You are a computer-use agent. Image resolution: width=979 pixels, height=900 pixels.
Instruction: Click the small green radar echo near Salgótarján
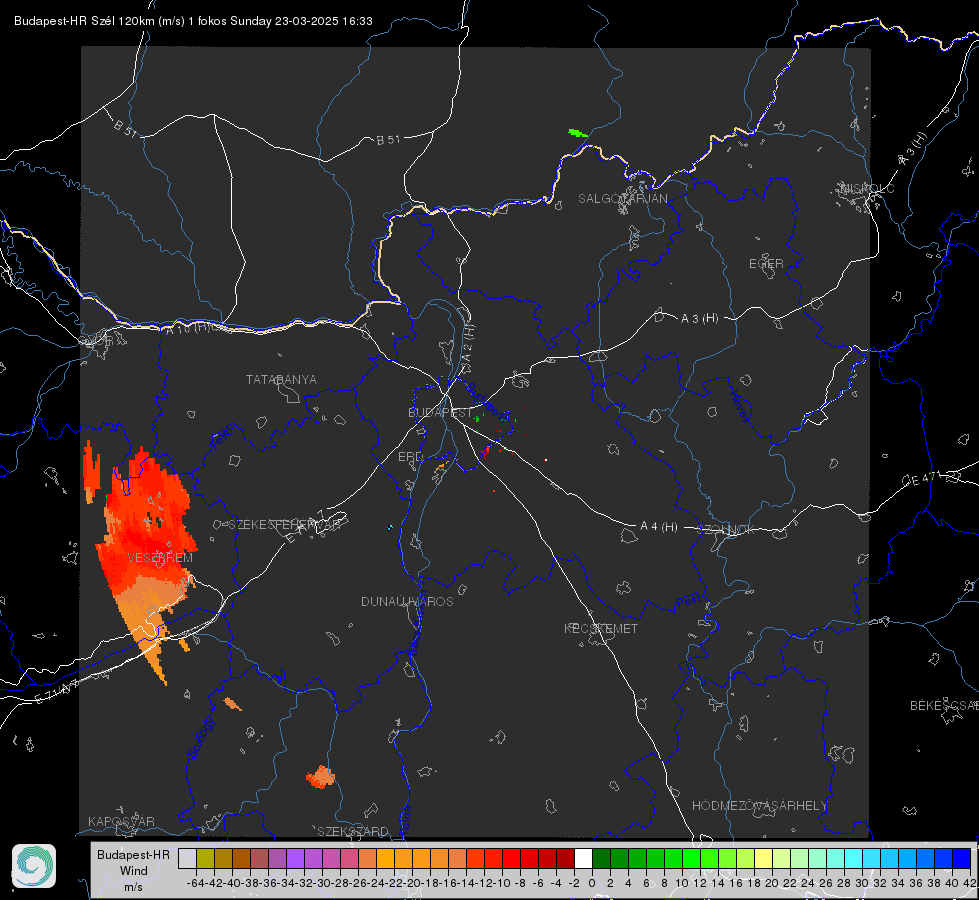pos(578,133)
